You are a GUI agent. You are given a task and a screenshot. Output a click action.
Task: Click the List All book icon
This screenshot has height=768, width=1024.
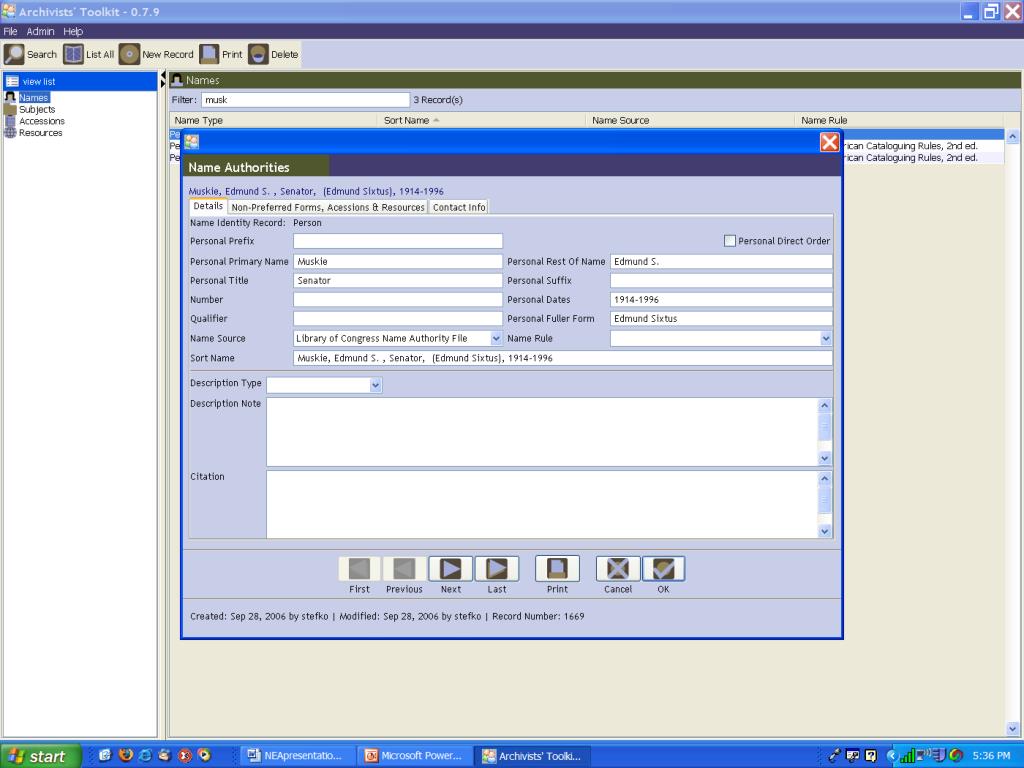(x=73, y=54)
